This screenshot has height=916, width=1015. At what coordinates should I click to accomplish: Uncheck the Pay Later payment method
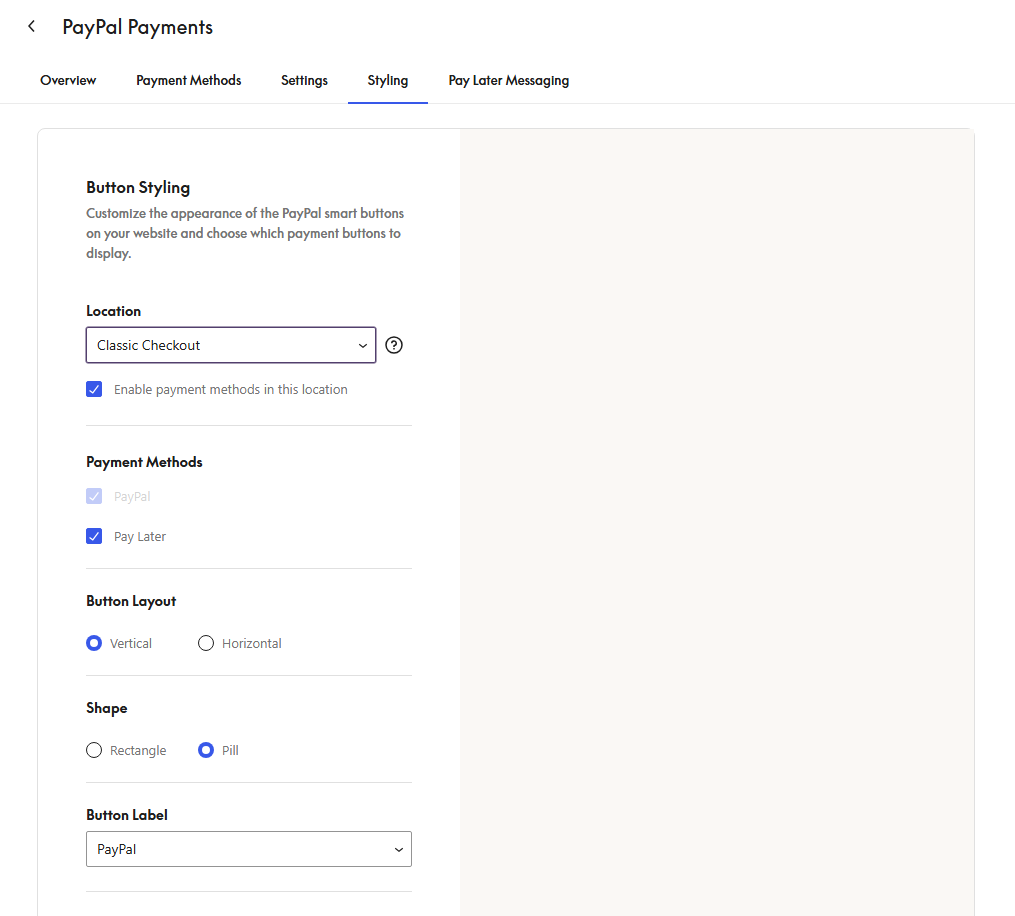(x=94, y=537)
